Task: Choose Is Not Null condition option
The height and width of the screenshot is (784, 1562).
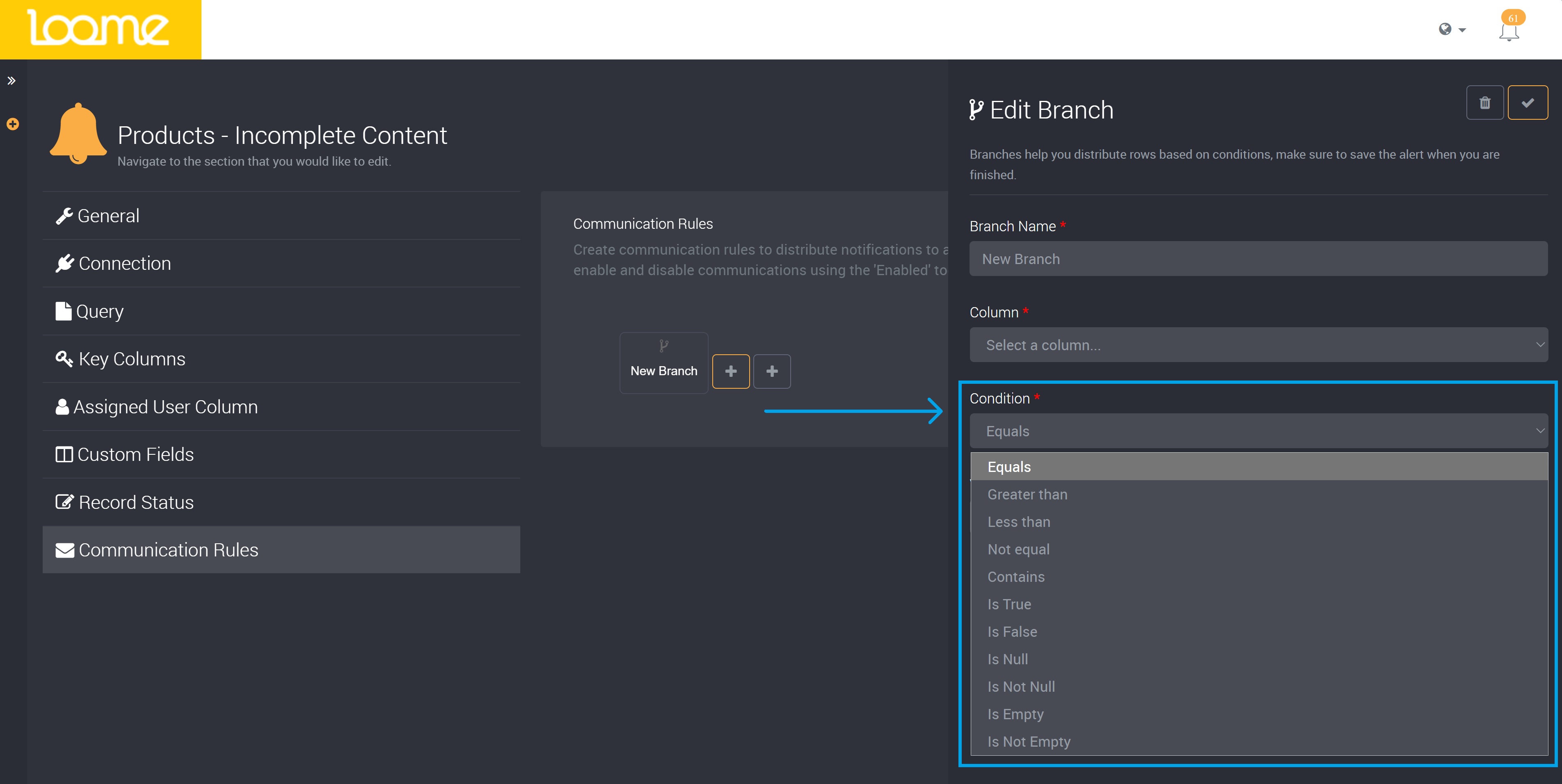Action: [1021, 686]
